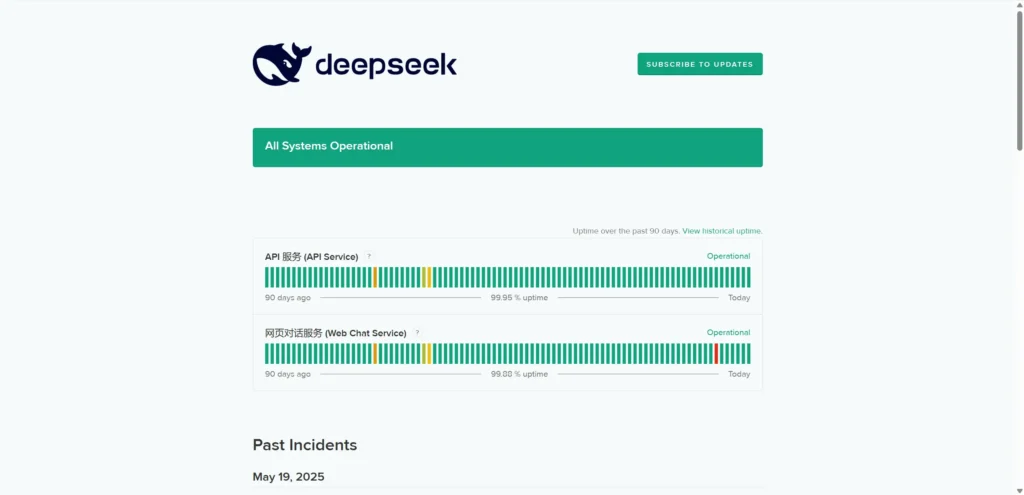Select the orange bar in API Service uptime
The image size is (1024, 495).
click(x=375, y=277)
